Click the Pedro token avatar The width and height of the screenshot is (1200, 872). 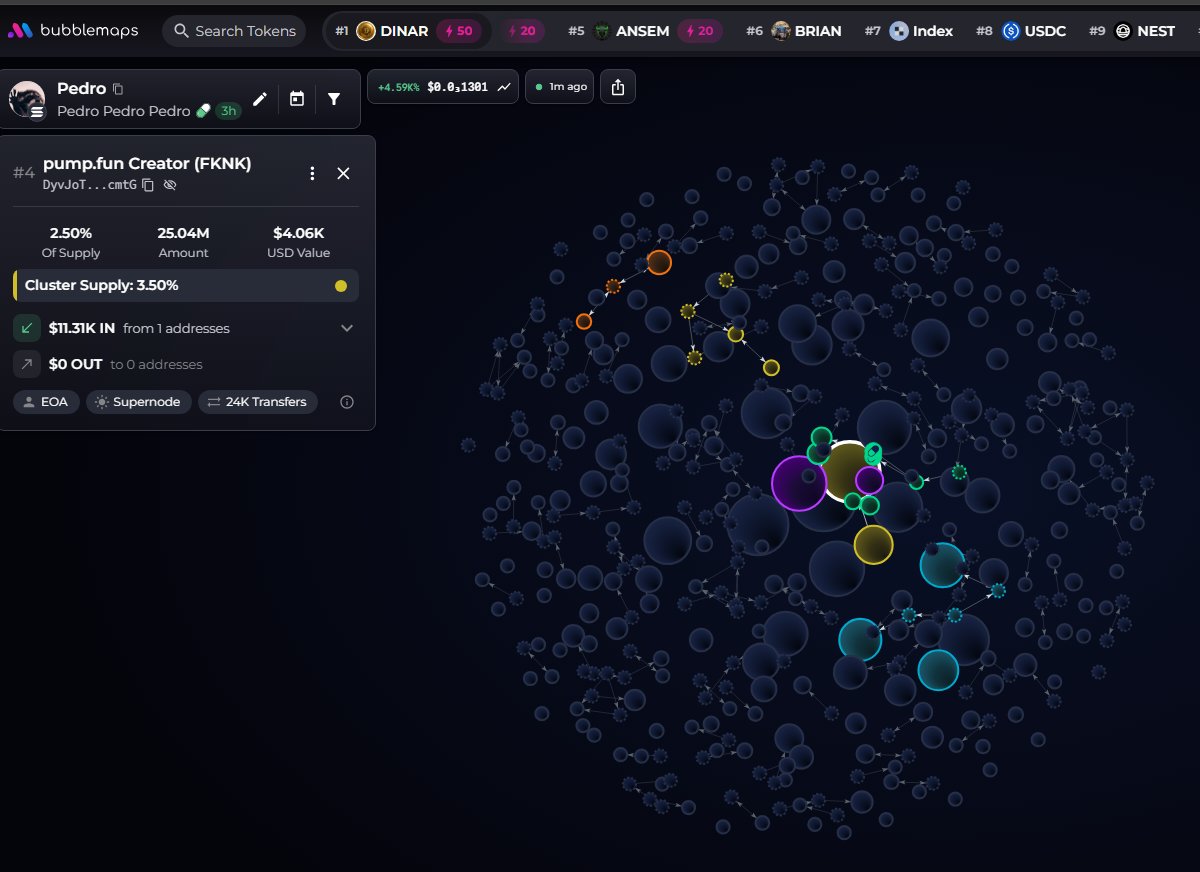(27, 99)
